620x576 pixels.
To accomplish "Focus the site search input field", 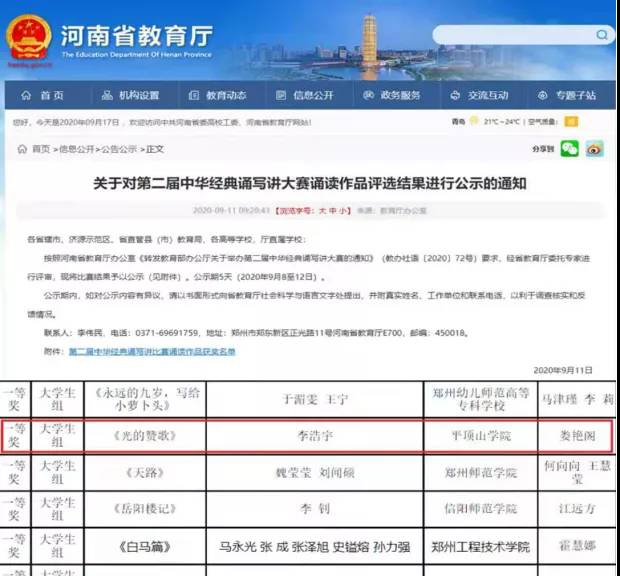I will tap(523, 35).
